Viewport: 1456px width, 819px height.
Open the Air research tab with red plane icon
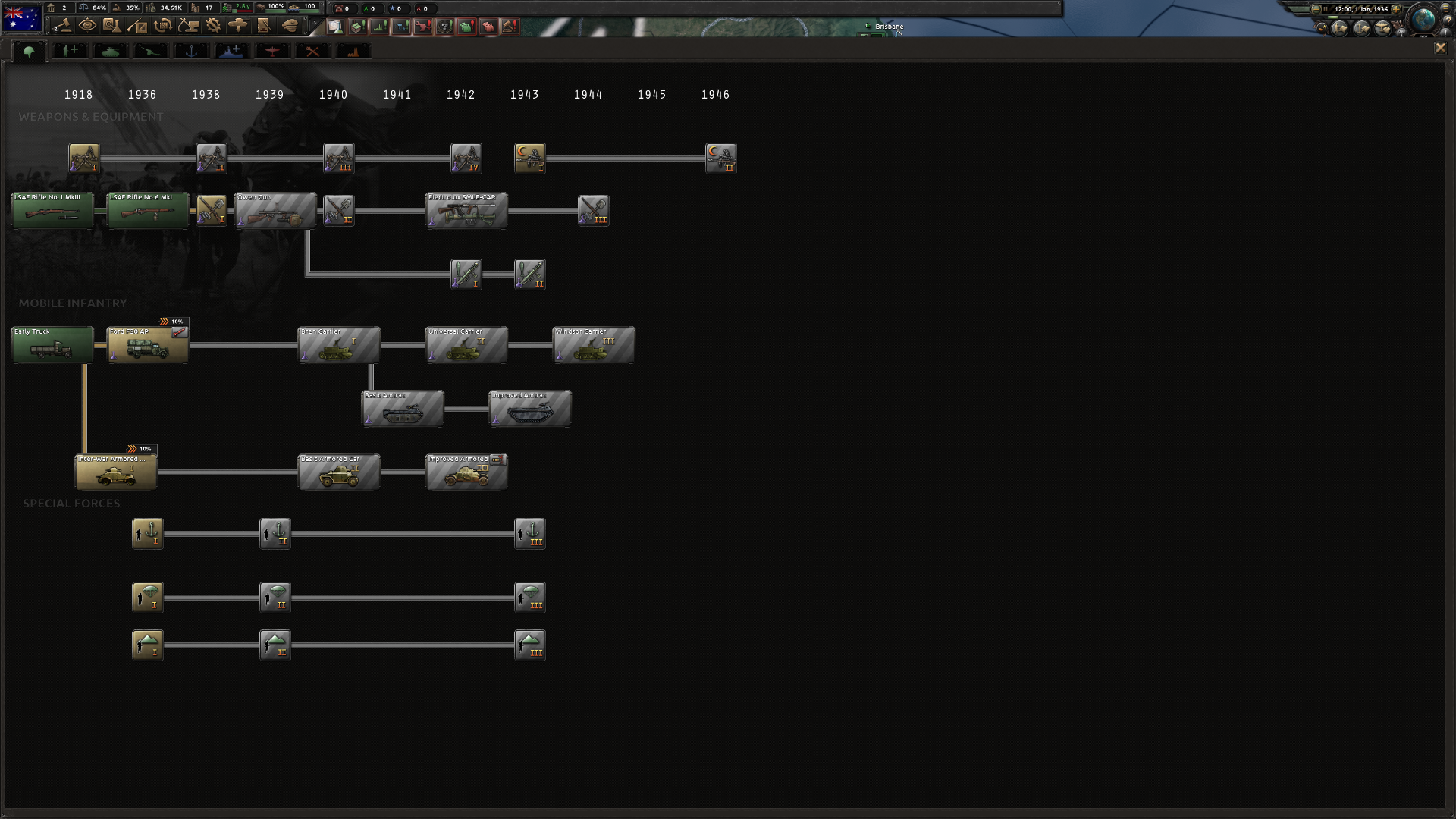pyautogui.click(x=272, y=51)
